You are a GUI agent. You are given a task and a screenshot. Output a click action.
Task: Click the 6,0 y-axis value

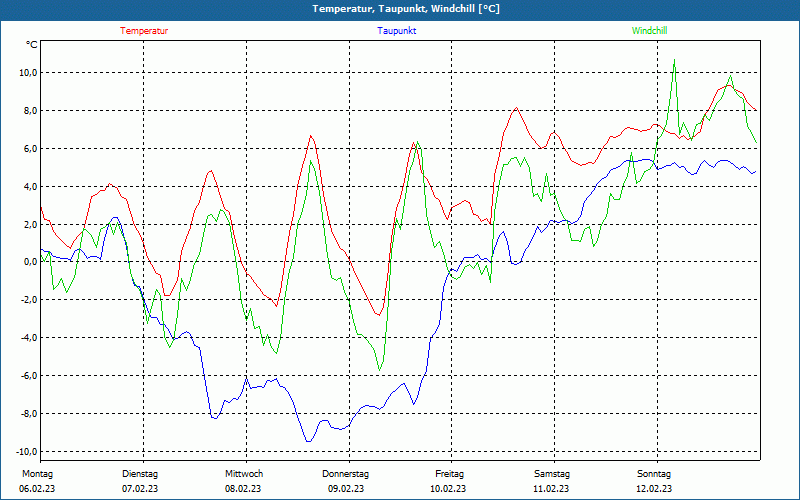pos(30,148)
